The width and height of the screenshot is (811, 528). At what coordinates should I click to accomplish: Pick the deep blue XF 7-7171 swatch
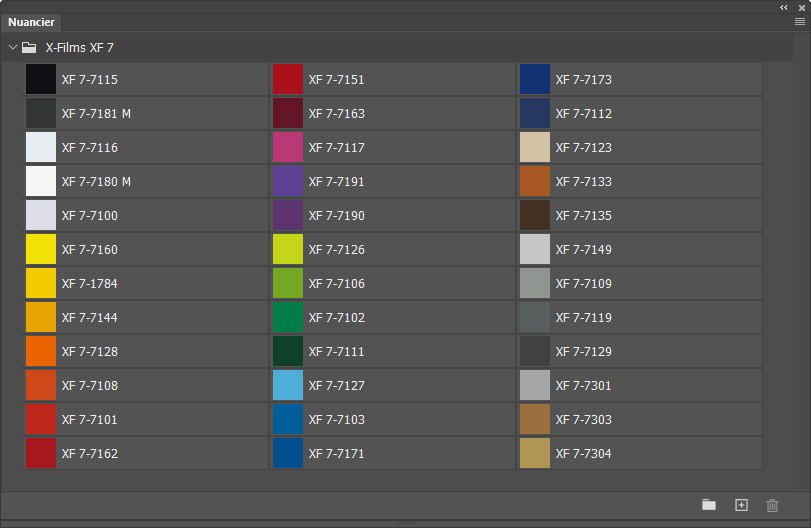coord(288,453)
